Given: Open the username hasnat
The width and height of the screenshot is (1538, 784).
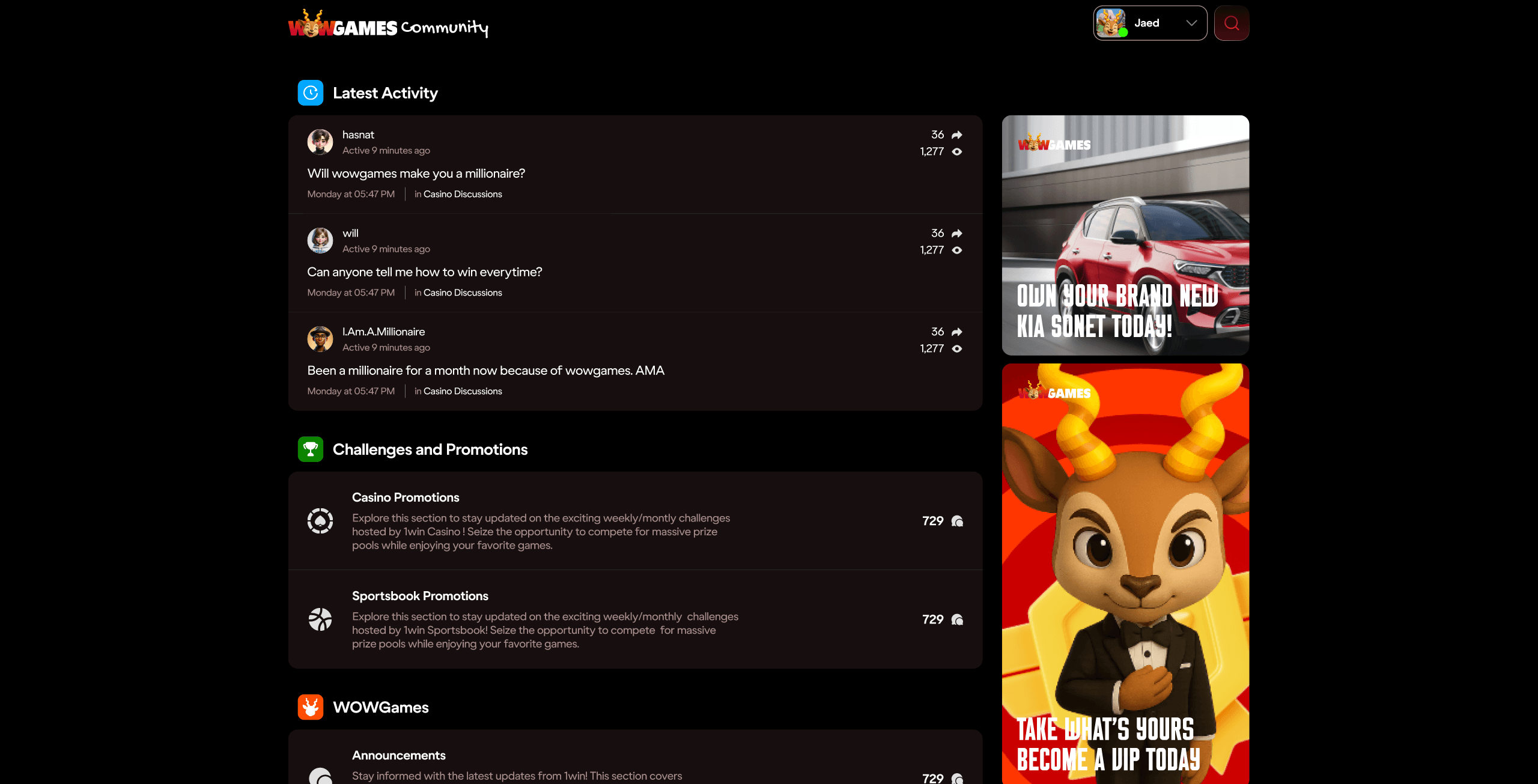Looking at the screenshot, I should click(358, 135).
